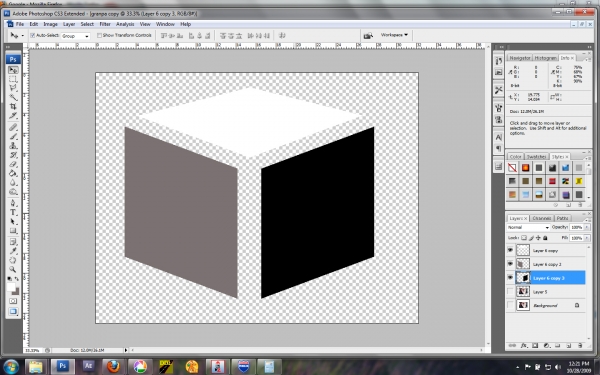Click the Auto-Align Layers button
Screen dimensions: 600x375
[x=282, y=36]
